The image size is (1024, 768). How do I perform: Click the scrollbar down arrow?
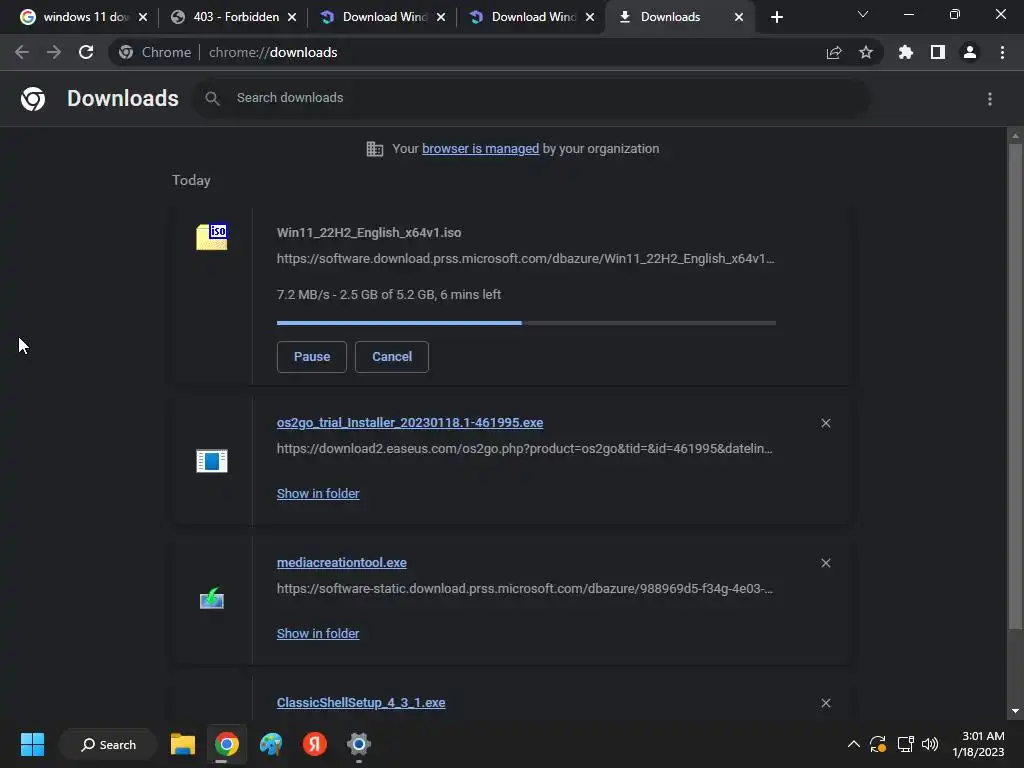coord(1015,711)
